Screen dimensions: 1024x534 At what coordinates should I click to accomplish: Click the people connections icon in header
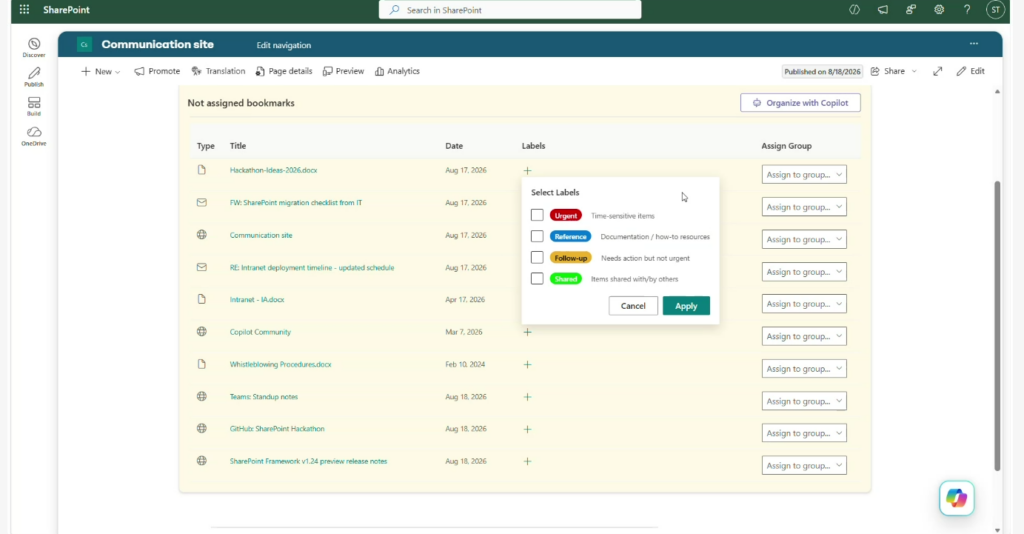tap(910, 10)
